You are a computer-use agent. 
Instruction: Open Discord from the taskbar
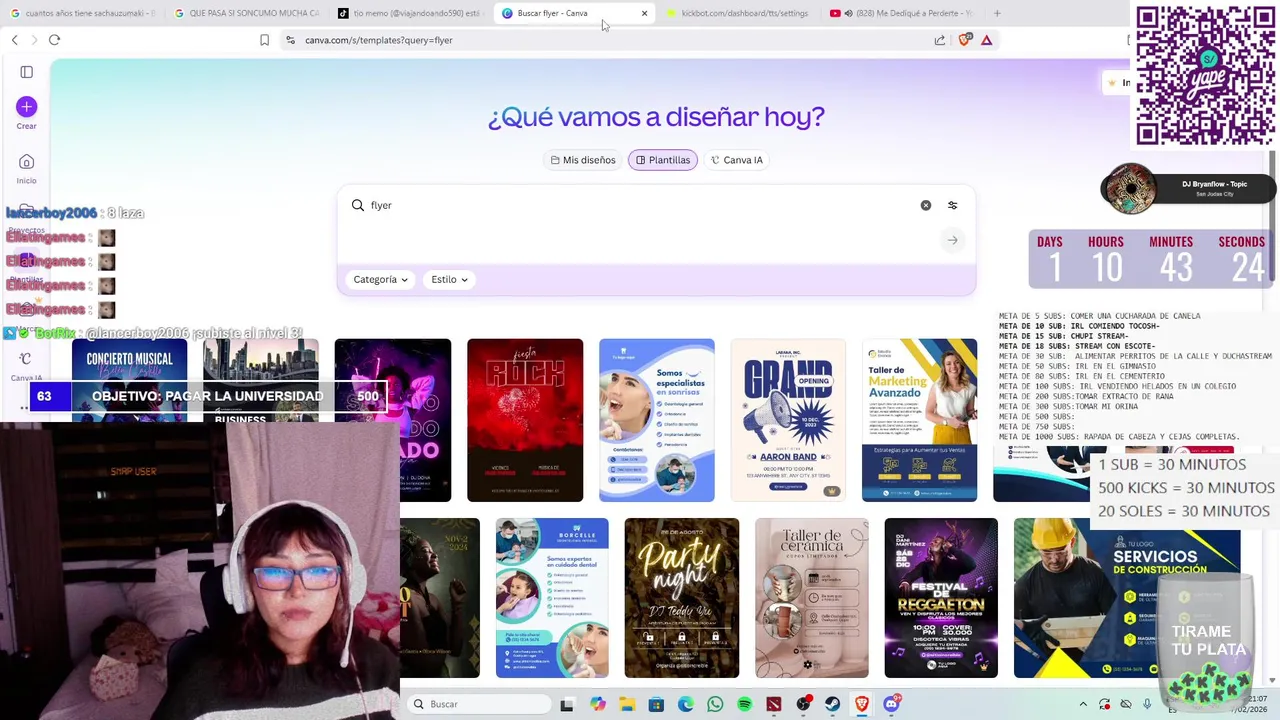(x=892, y=704)
